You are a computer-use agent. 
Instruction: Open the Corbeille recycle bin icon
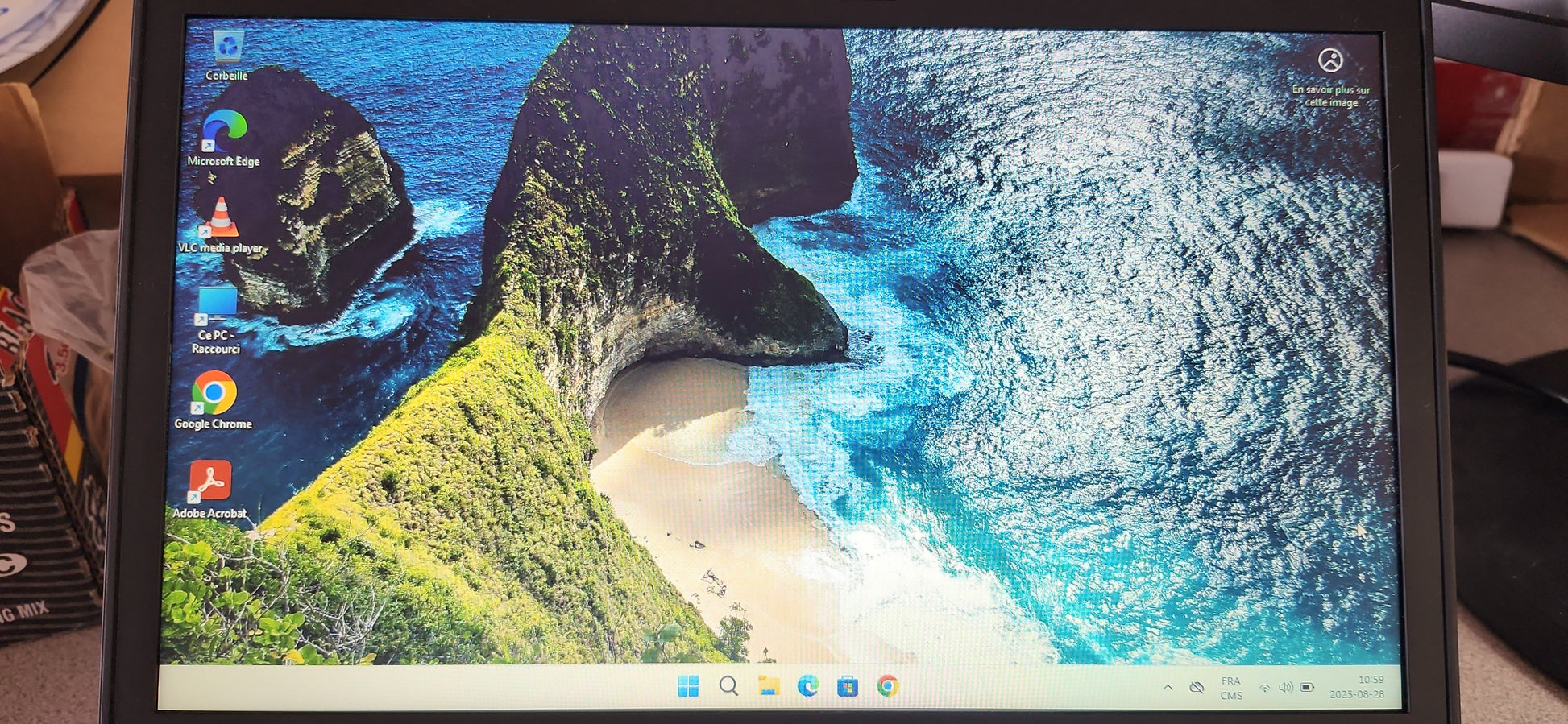pos(228,49)
